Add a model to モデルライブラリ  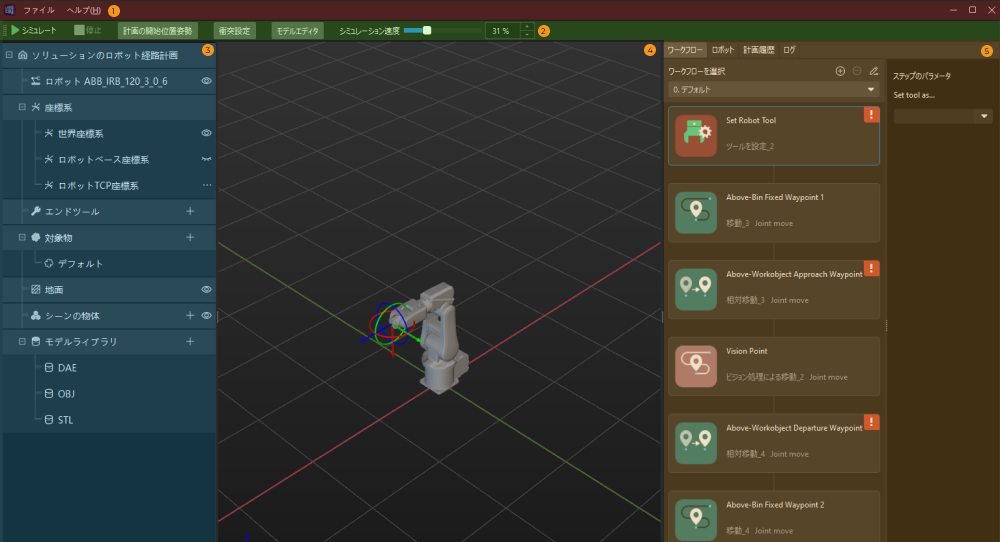click(189, 342)
